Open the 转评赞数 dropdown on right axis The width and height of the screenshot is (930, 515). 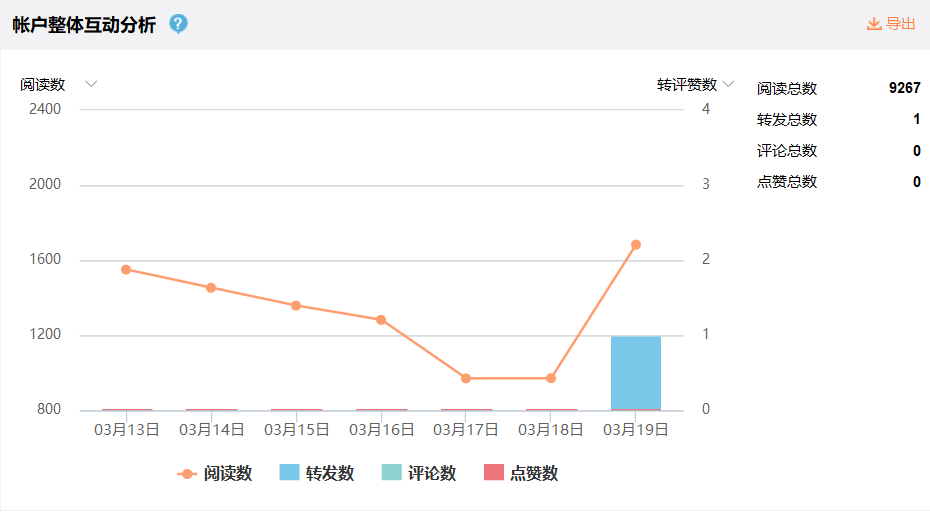(x=729, y=84)
